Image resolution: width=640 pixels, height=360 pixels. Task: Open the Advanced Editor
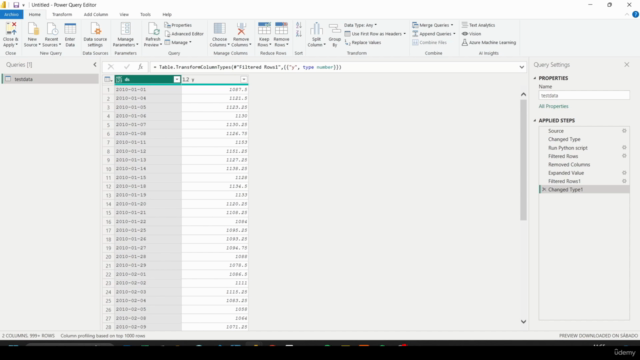(184, 34)
